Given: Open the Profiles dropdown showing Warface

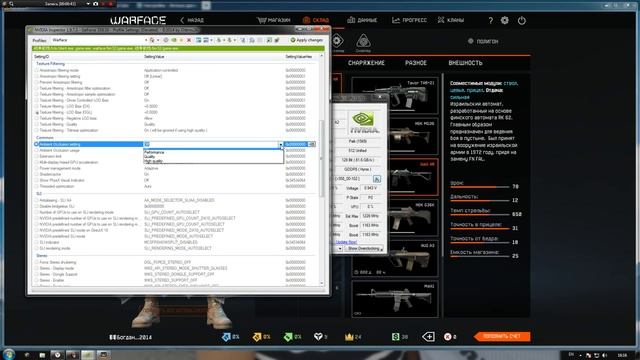Looking at the screenshot, I should [x=99, y=40].
